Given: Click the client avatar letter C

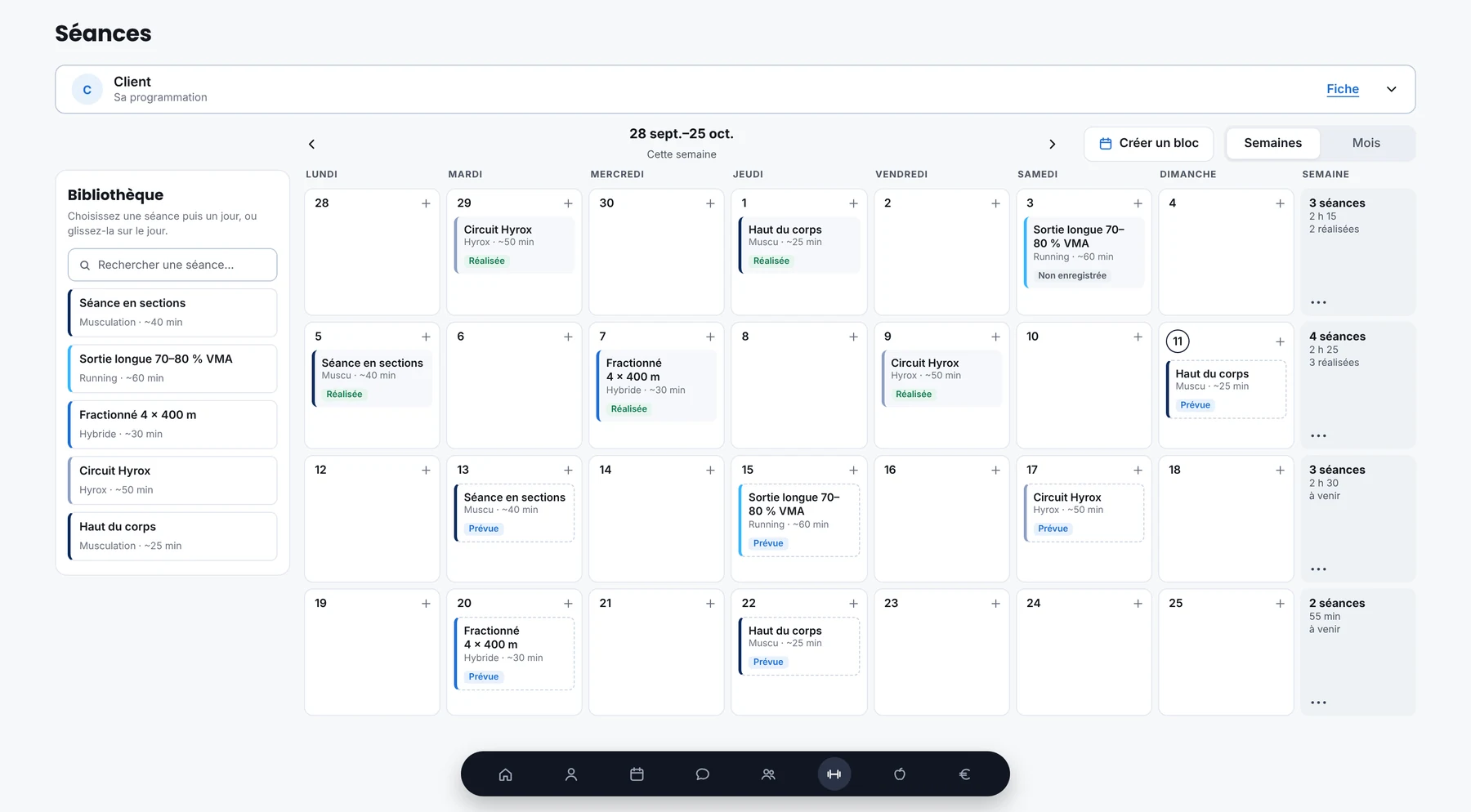Looking at the screenshot, I should 87,90.
